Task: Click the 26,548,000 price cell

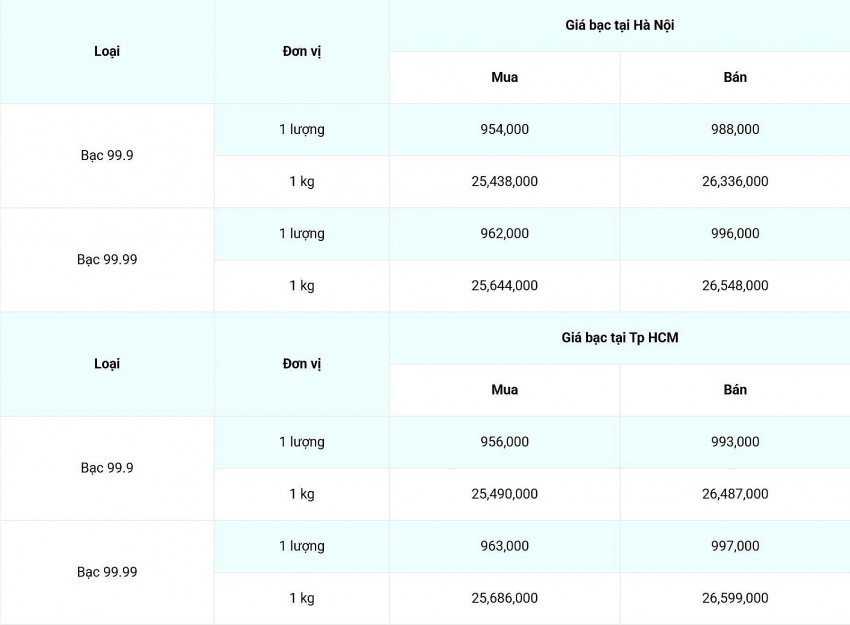Action: tap(735, 285)
